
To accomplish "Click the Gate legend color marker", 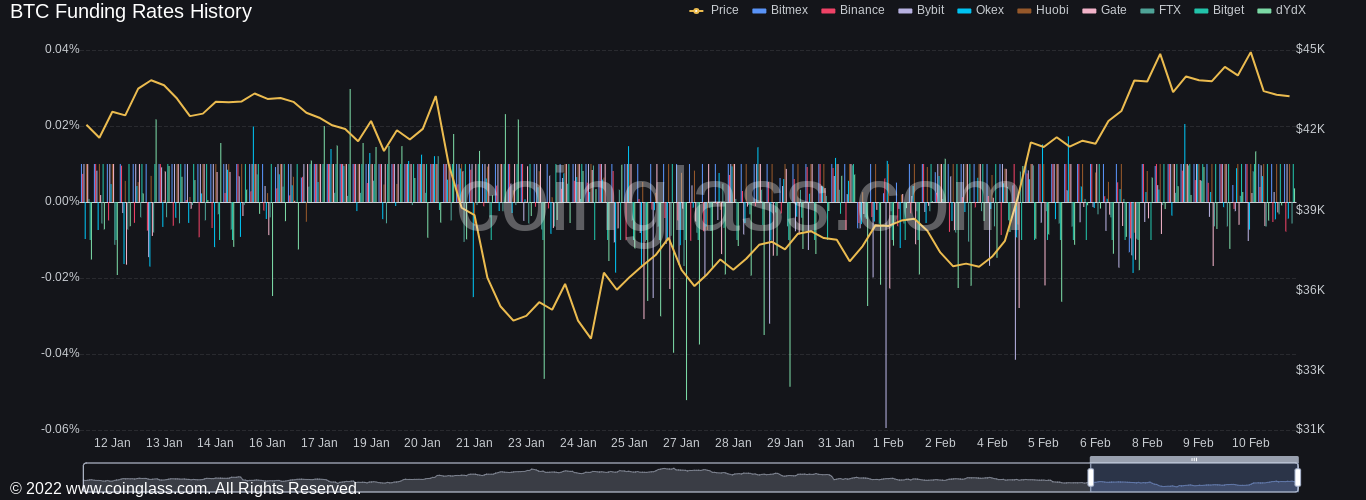I will click(1089, 11).
